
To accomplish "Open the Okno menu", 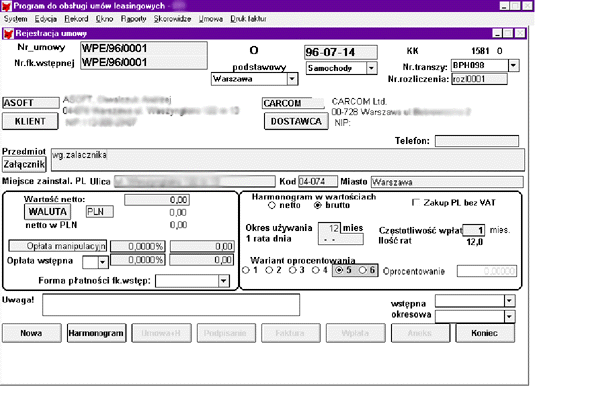I will [104, 19].
